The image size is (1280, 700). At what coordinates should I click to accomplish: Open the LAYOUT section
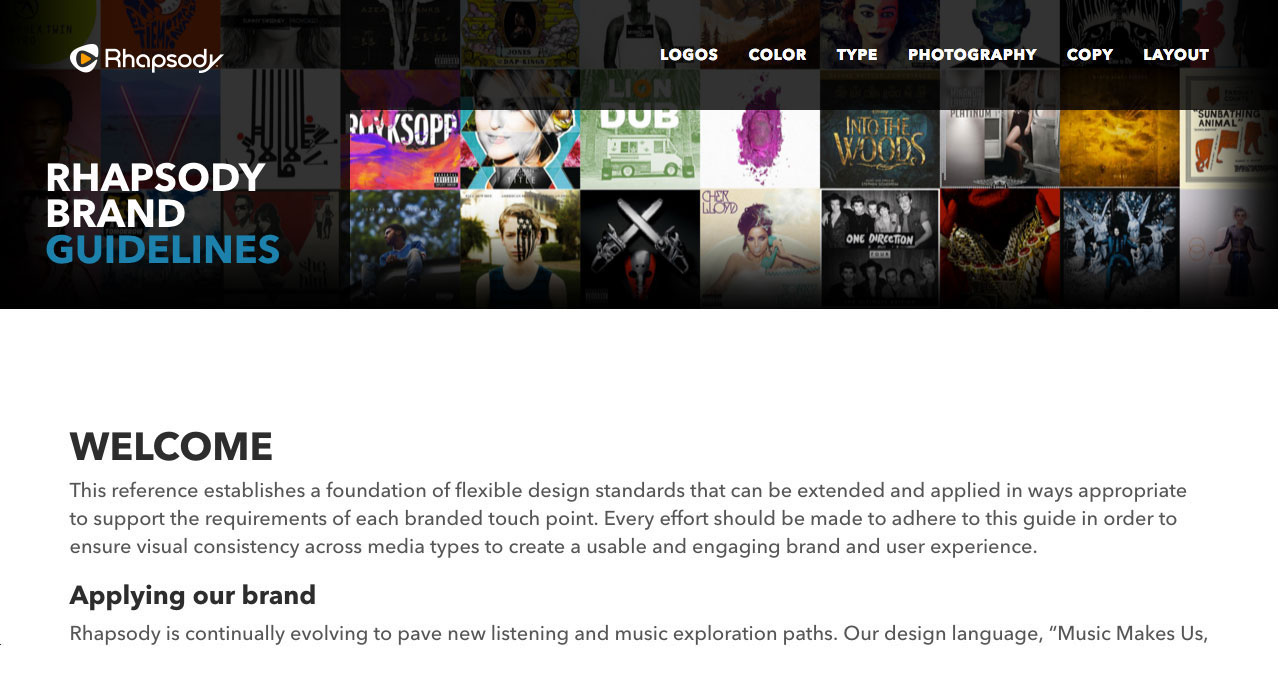click(1175, 55)
